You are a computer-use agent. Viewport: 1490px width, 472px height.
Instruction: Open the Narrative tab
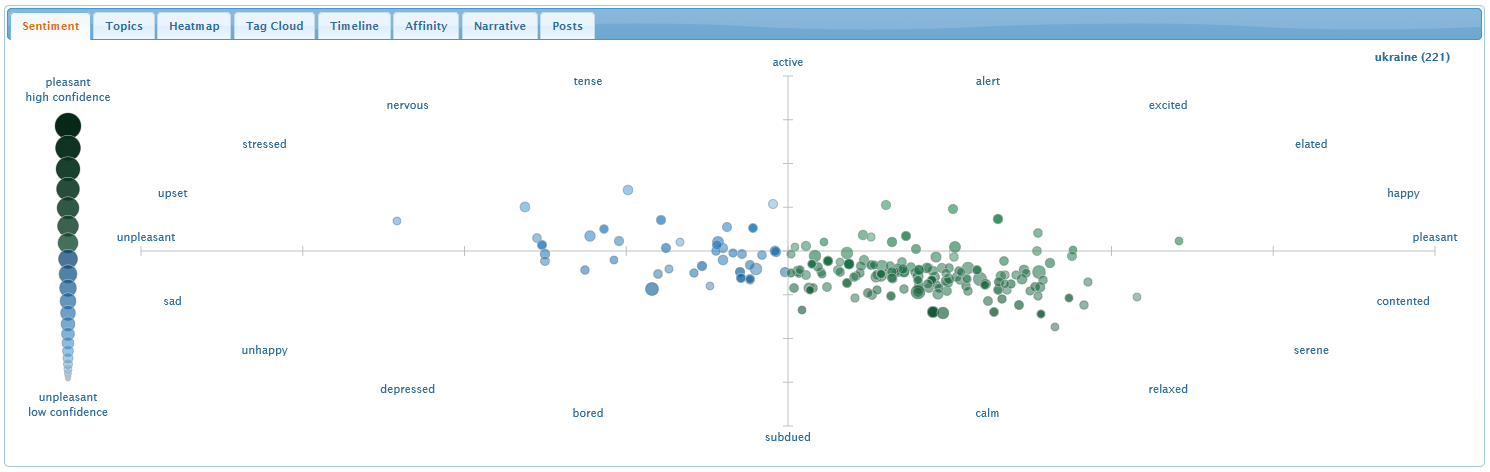point(499,26)
